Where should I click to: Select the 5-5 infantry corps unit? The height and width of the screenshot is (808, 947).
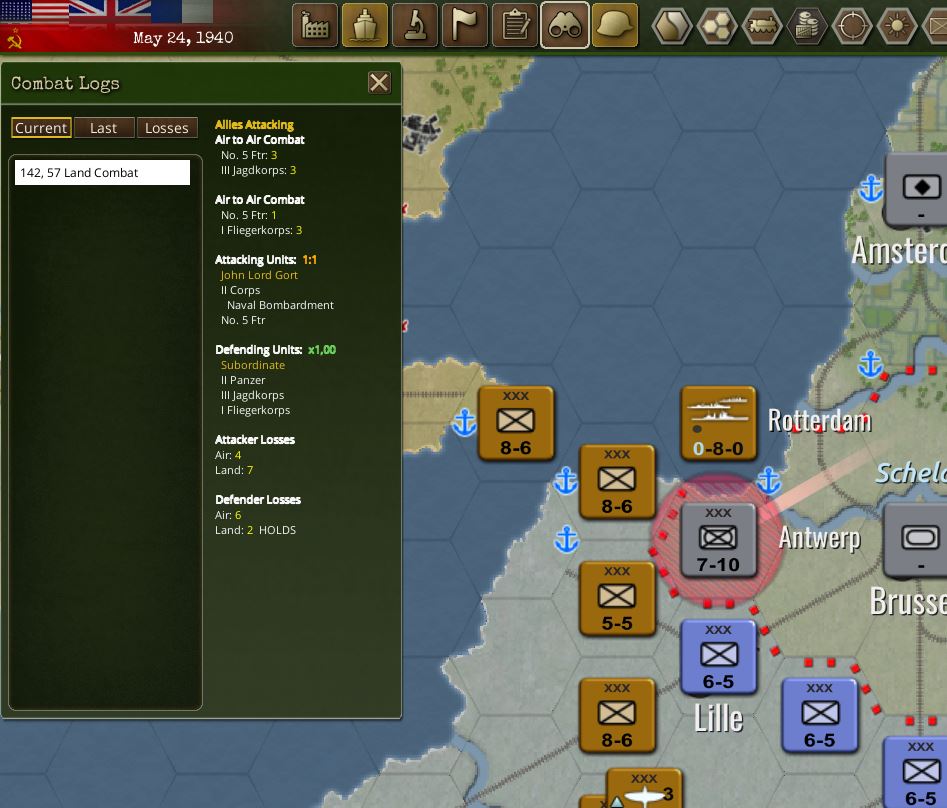(617, 599)
